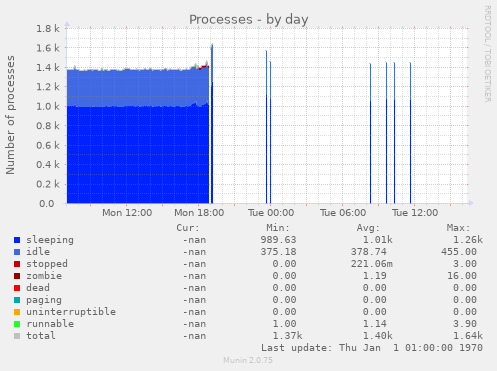Click the 'Cur:' column header
497x371 pixels.
coord(188,228)
